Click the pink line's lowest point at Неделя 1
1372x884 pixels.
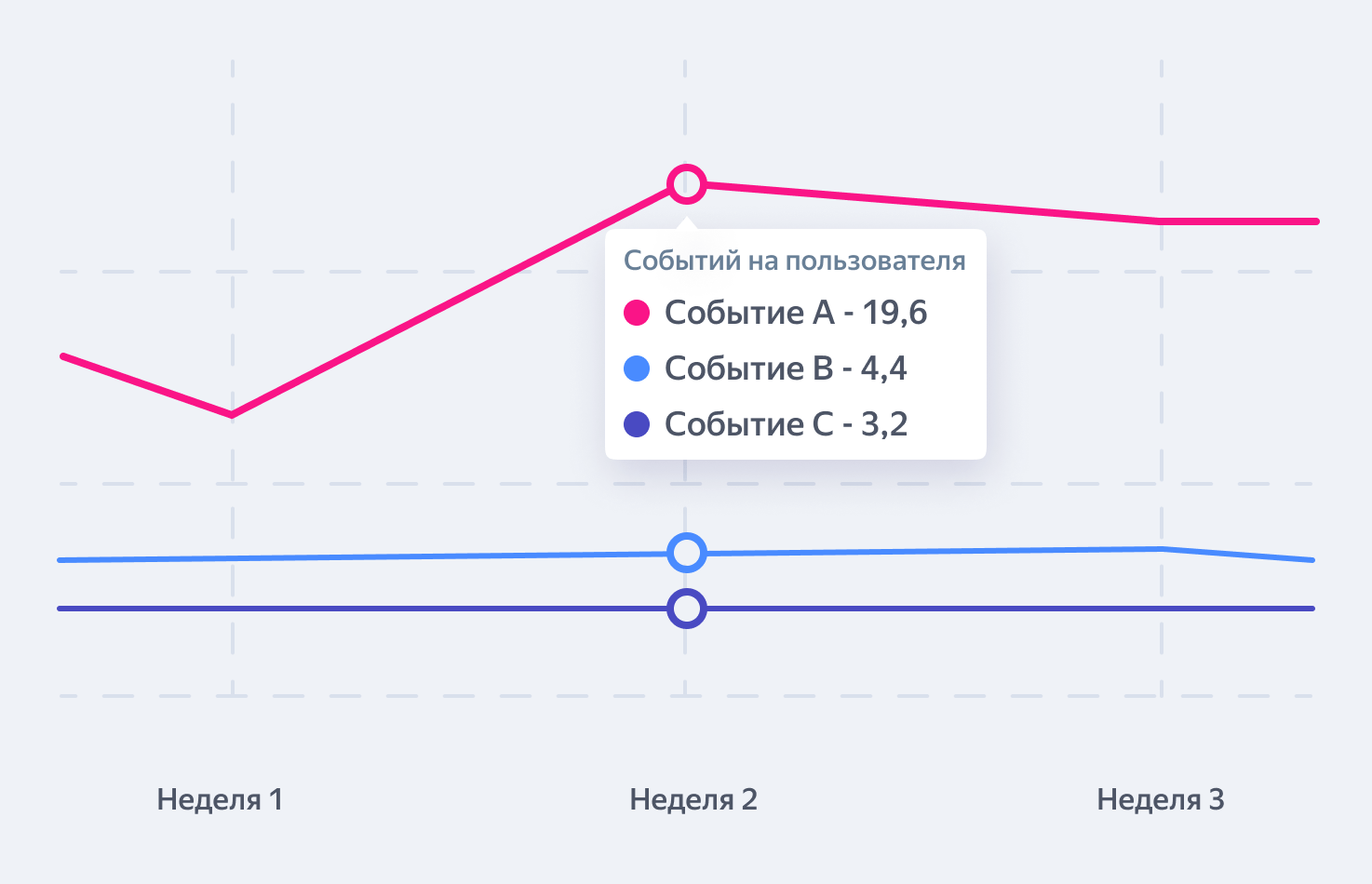232,415
